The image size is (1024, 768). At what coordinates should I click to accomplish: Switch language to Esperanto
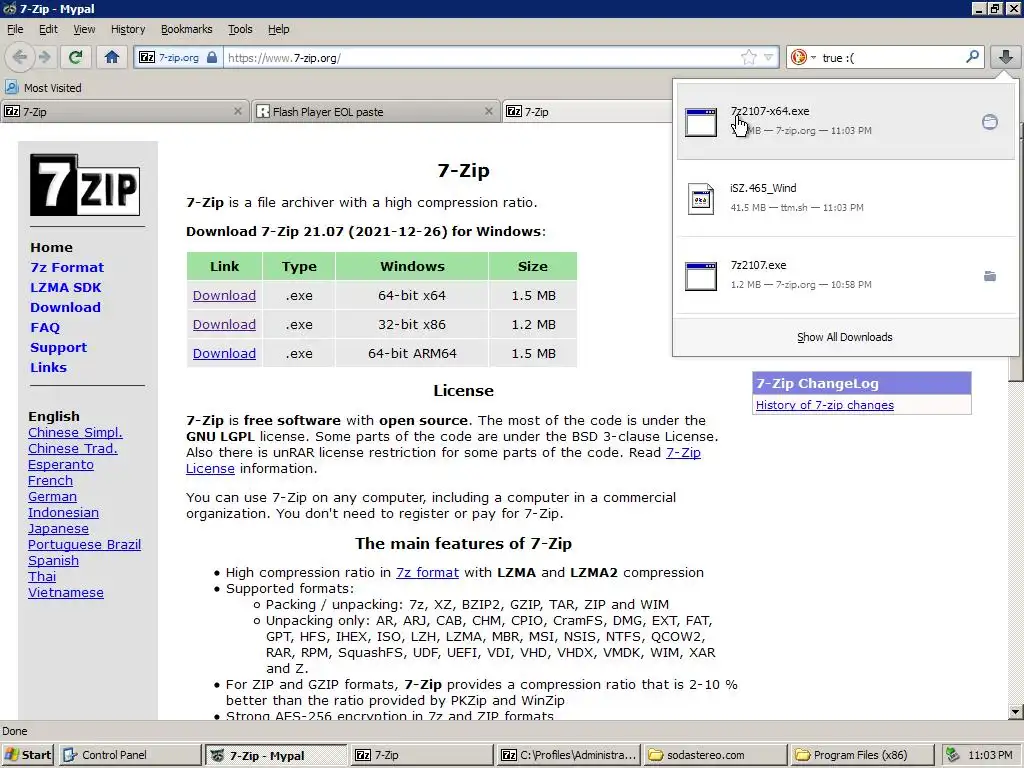(x=61, y=465)
